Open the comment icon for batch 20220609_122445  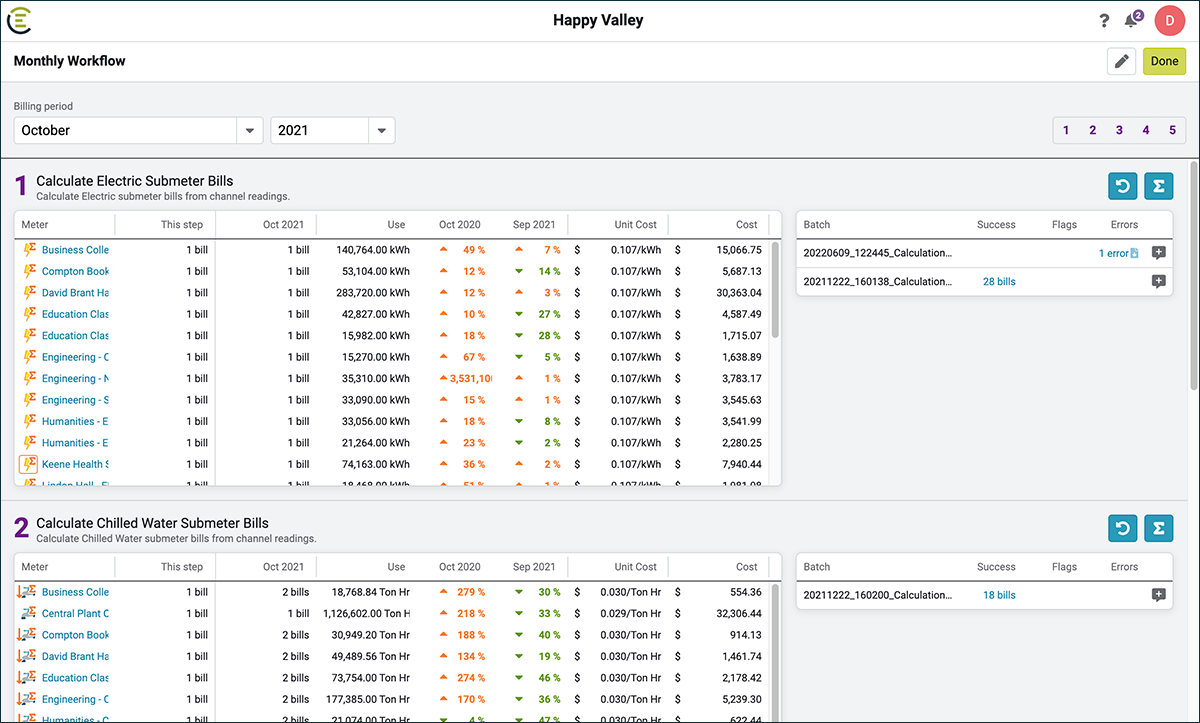1158,254
